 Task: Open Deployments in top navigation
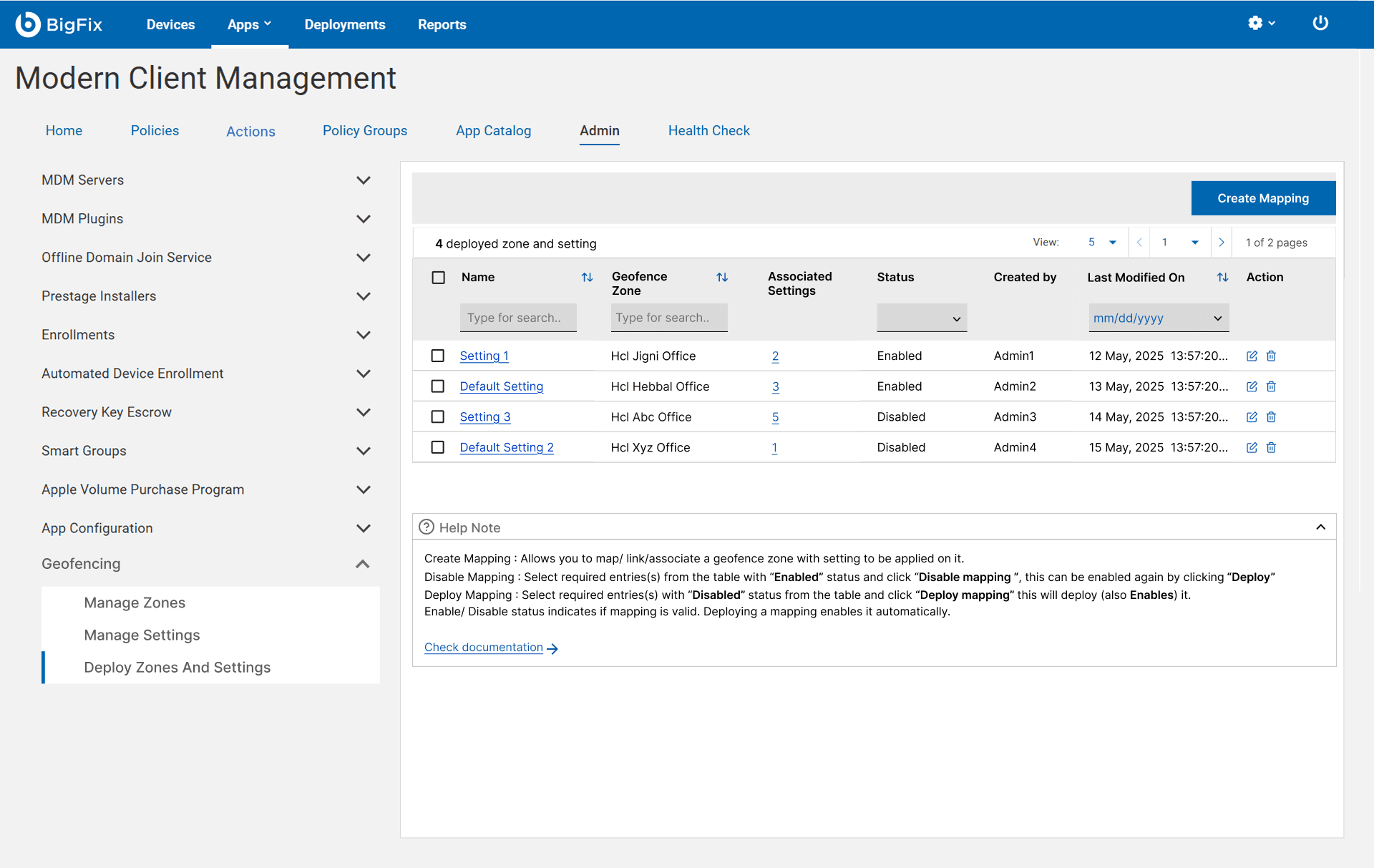pyautogui.click(x=345, y=24)
